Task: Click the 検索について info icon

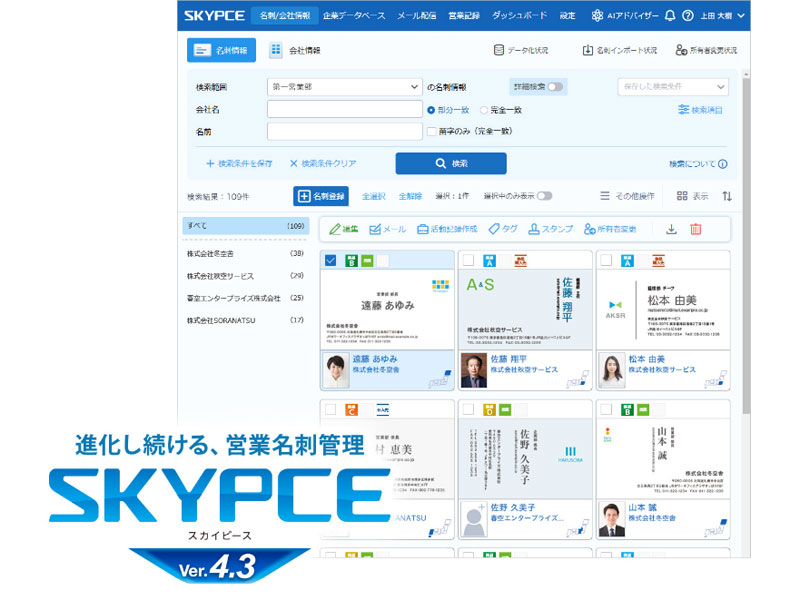Action: tap(722, 164)
